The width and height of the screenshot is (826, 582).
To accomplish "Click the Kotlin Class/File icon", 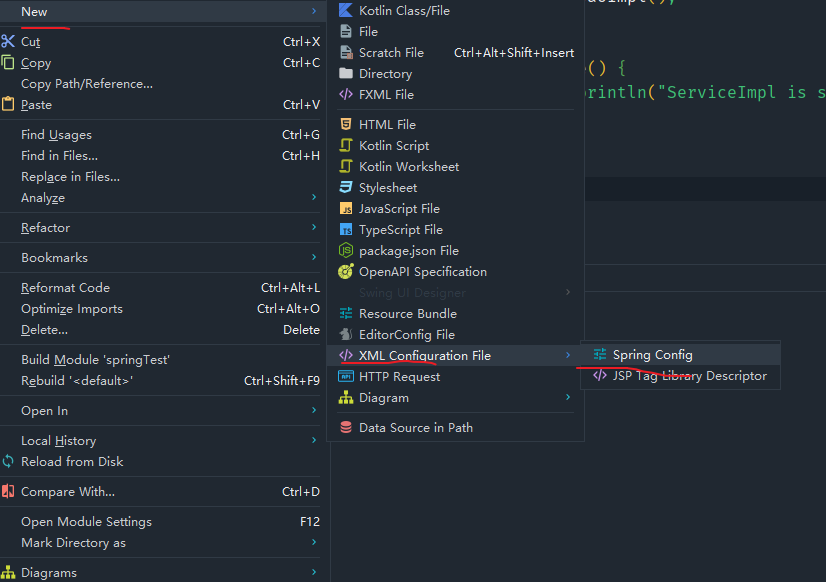I will click(346, 10).
